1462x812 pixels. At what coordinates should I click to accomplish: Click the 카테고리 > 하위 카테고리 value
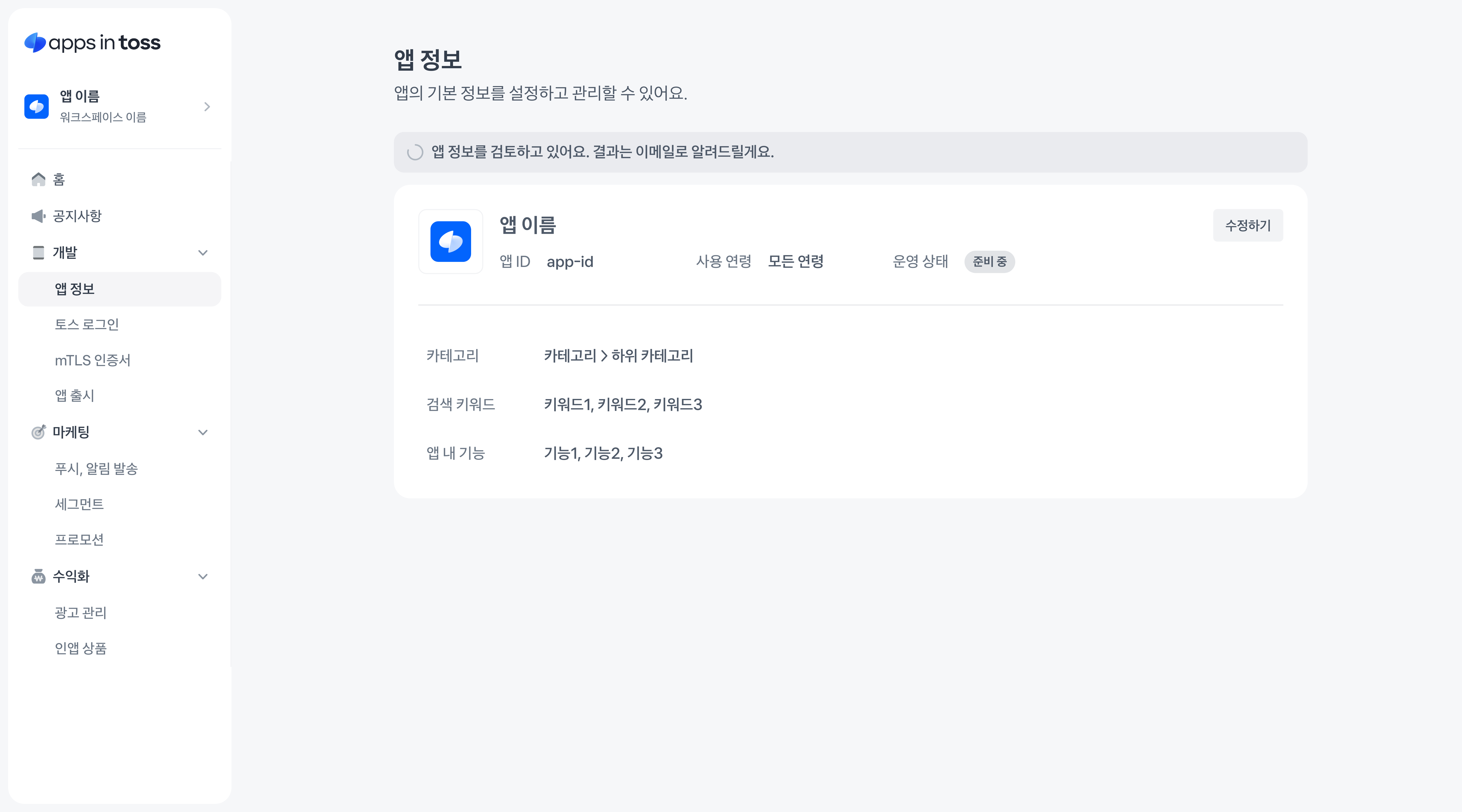pos(618,356)
